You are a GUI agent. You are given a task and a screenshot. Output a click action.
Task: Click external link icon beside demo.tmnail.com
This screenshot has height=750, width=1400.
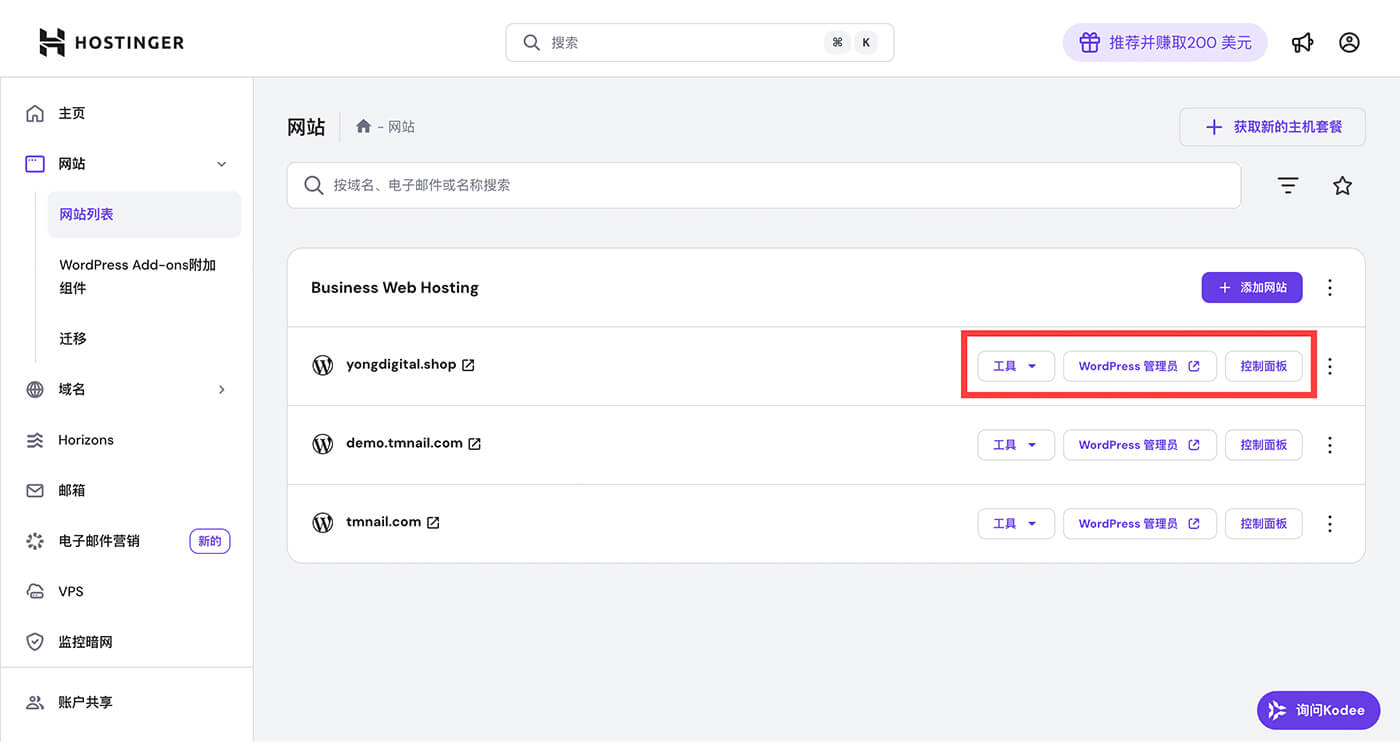(475, 443)
